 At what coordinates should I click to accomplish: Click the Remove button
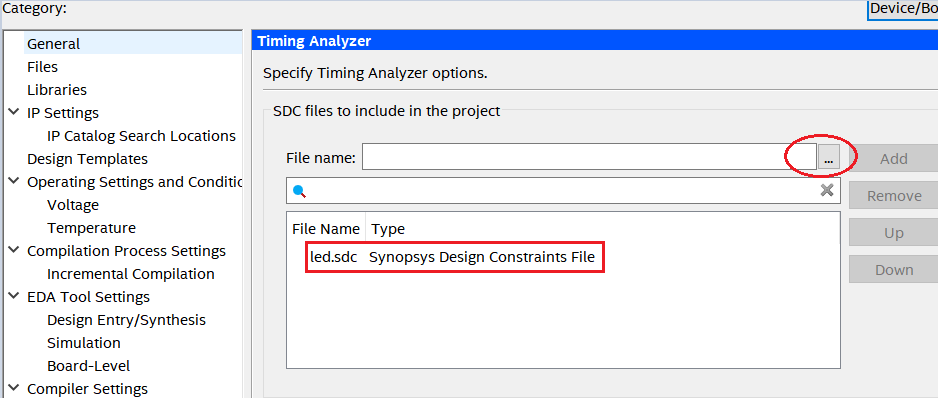tap(894, 196)
